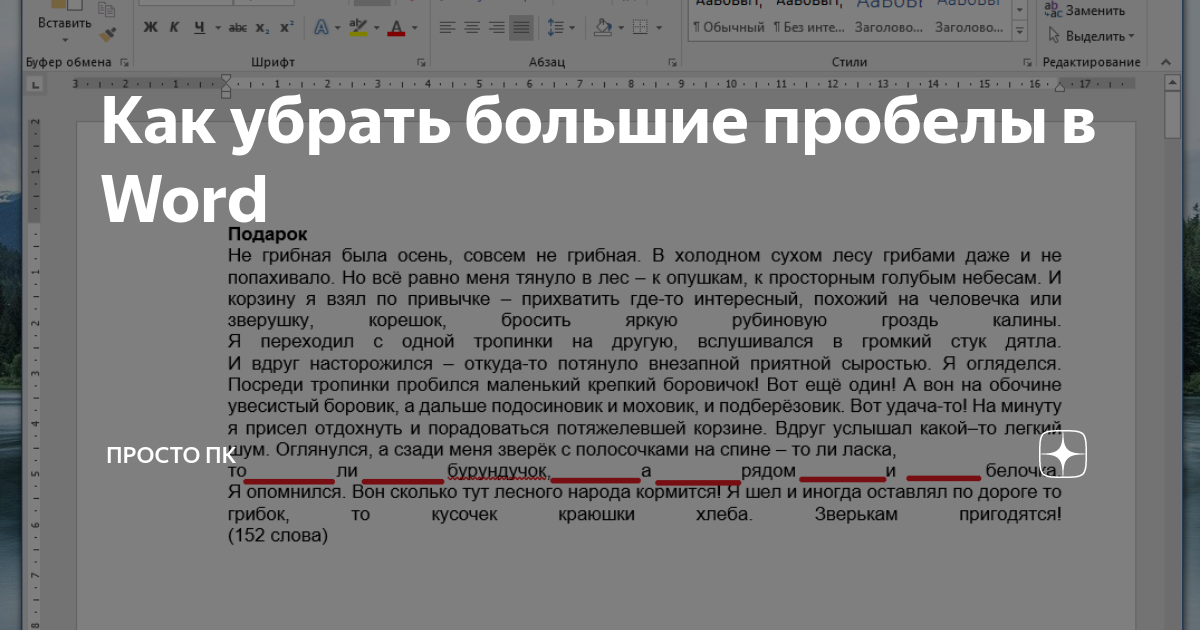The height and width of the screenshot is (630, 1200).
Task: Open the Шрифт dialog launcher
Action: (422, 63)
